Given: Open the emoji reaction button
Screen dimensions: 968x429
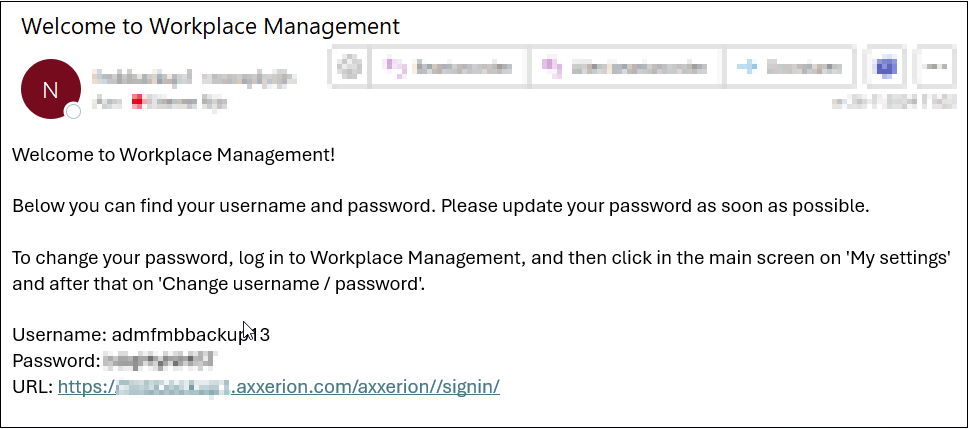Looking at the screenshot, I should coord(351,67).
